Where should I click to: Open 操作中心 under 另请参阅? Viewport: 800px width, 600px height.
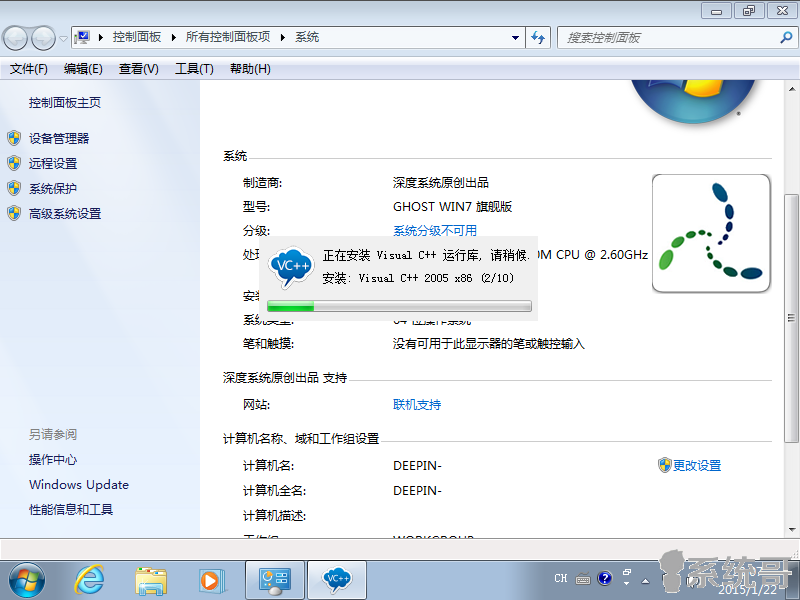click(53, 460)
